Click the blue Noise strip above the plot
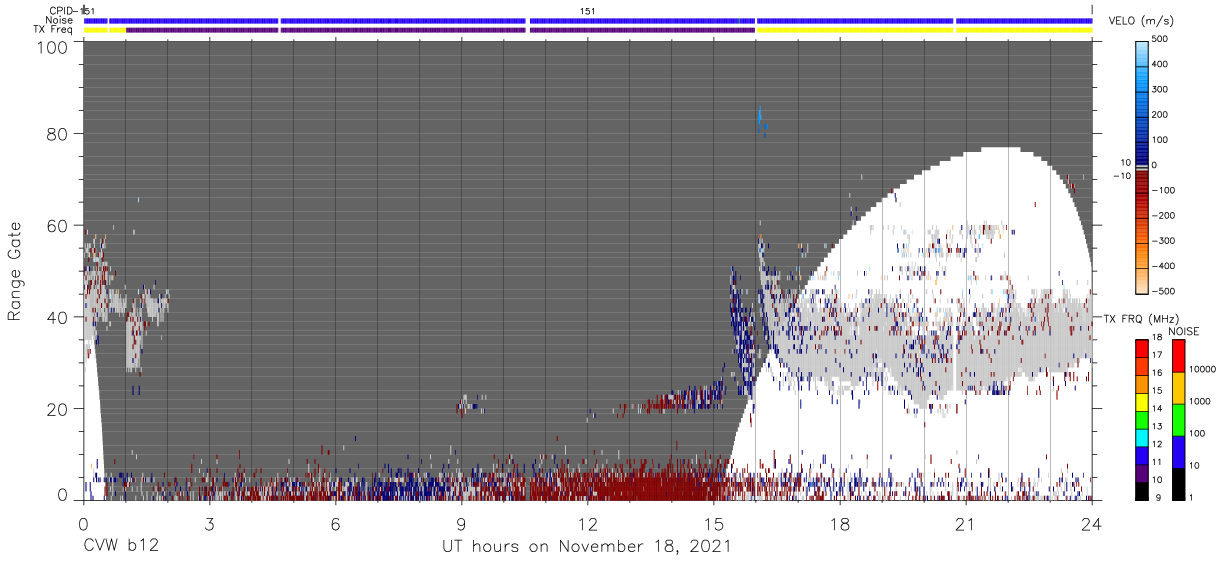Viewport: 1228px width, 567px height. (587, 20)
